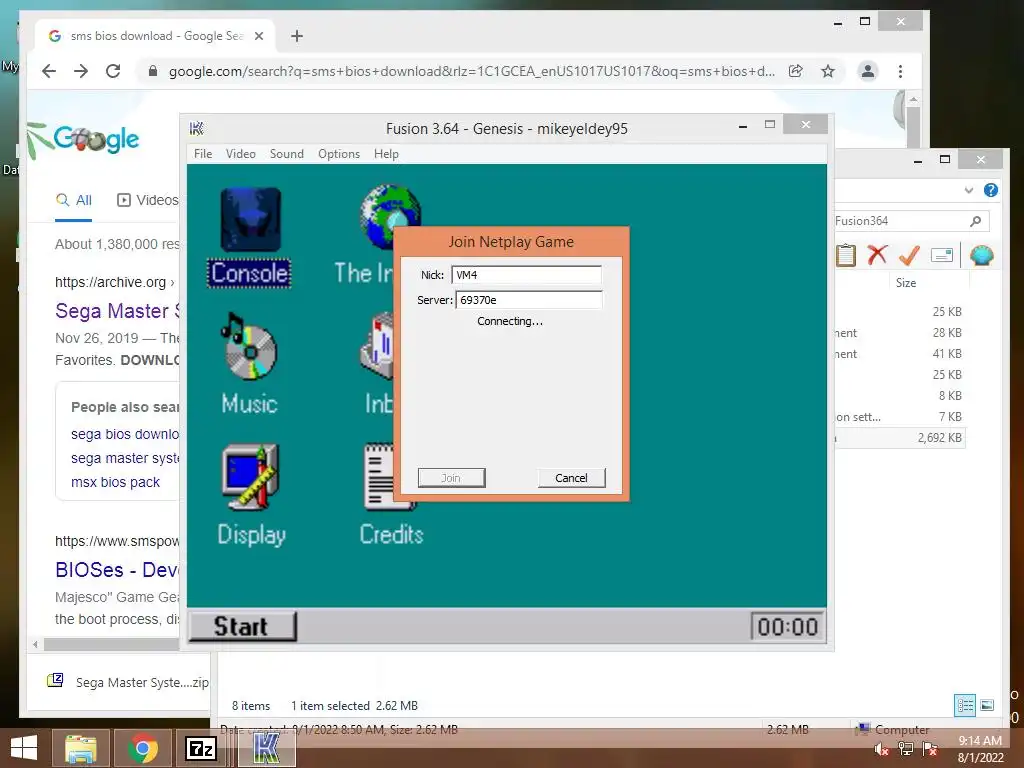The height and width of the screenshot is (768, 1024).
Task: Open downloaded Sega Master System zip
Action: click(128, 682)
